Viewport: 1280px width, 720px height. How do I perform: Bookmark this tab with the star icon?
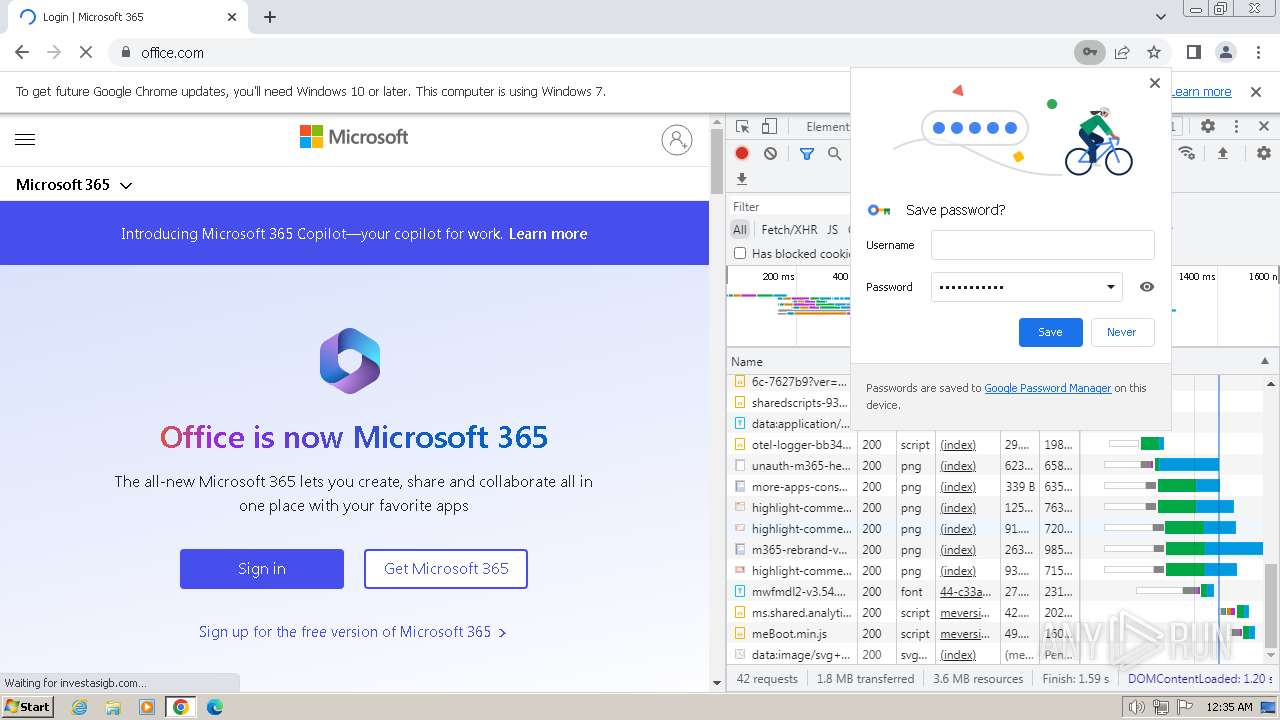tap(1154, 52)
